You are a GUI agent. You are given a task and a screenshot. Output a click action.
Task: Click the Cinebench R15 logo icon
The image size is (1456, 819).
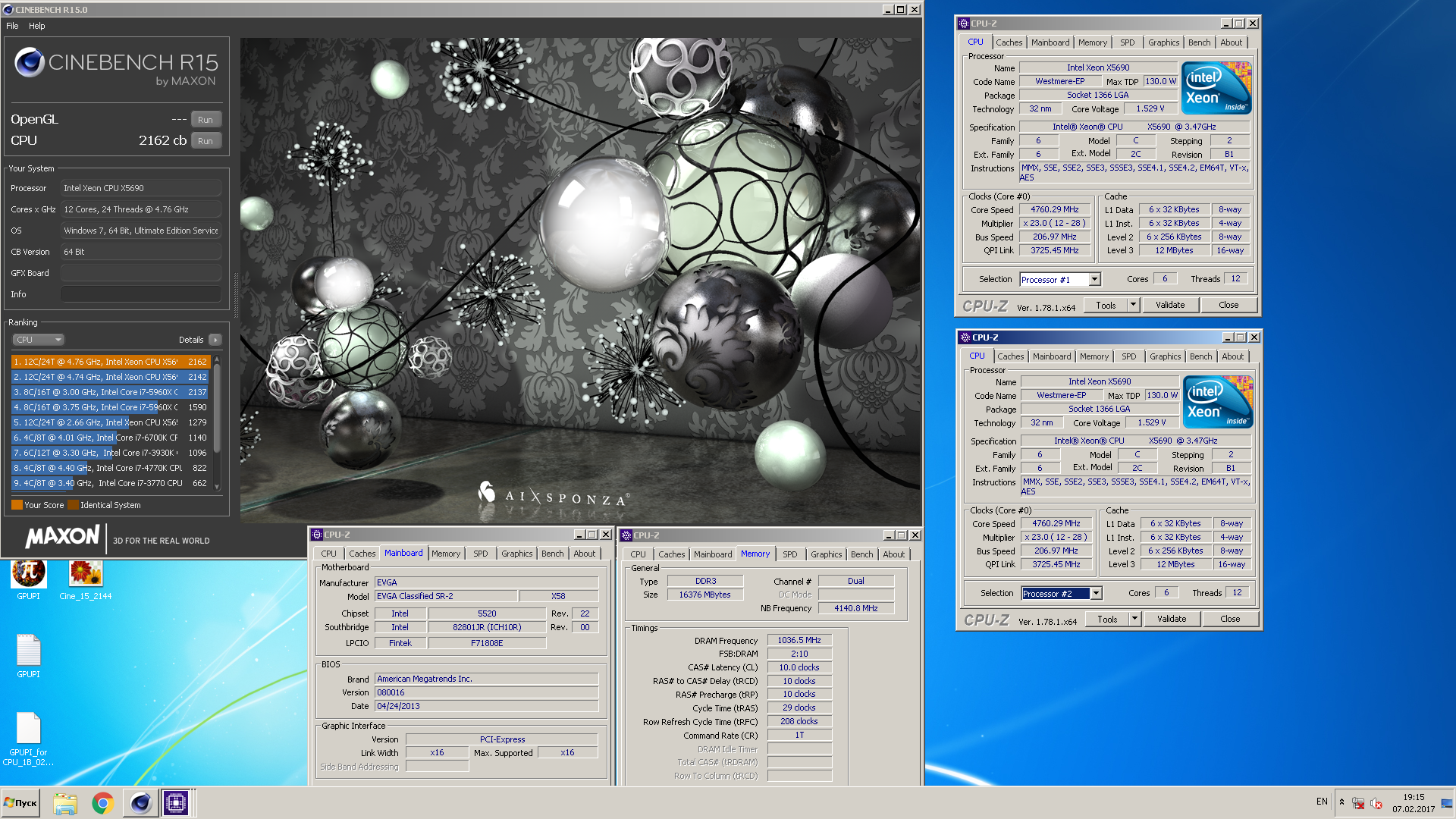[x=30, y=62]
